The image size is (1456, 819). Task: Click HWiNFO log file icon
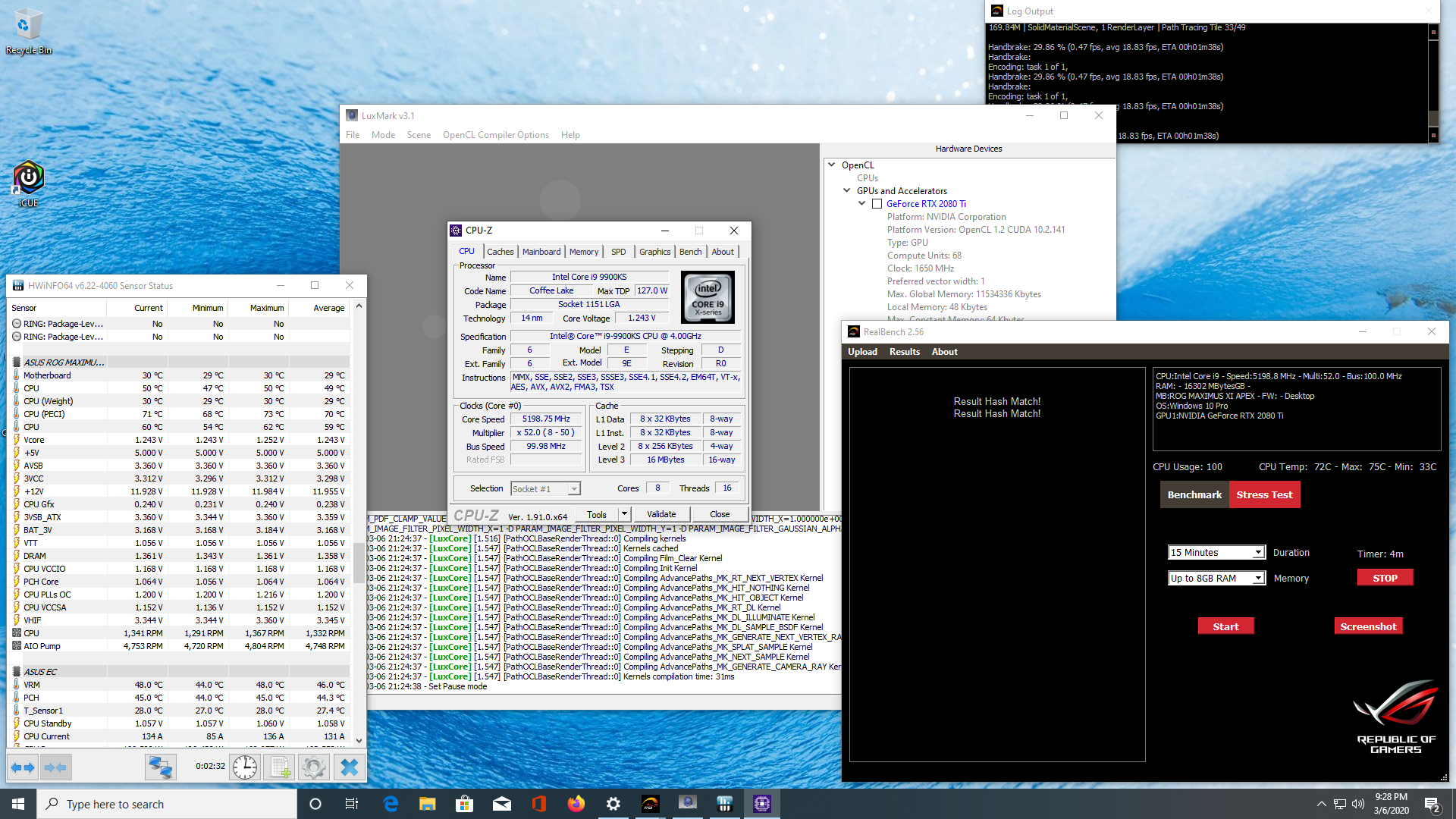(x=279, y=767)
